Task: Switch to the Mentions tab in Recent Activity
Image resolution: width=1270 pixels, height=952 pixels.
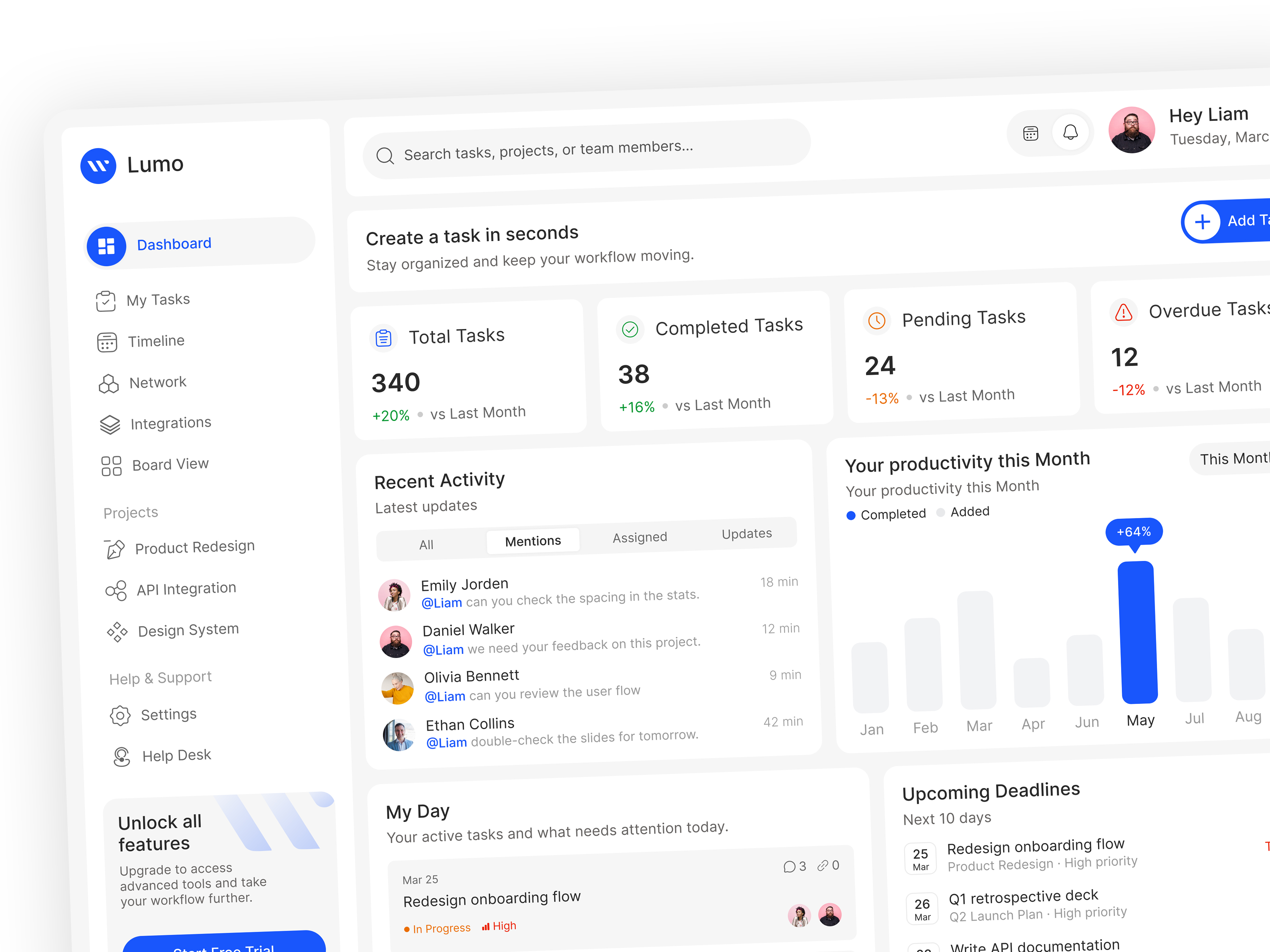Action: tap(533, 540)
